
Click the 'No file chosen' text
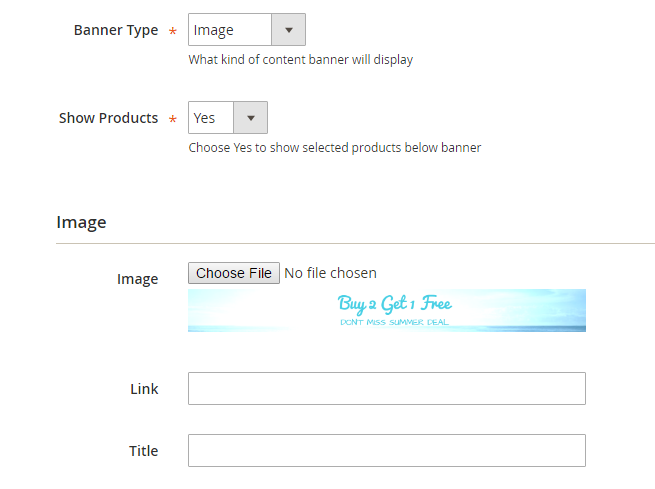pyautogui.click(x=330, y=273)
